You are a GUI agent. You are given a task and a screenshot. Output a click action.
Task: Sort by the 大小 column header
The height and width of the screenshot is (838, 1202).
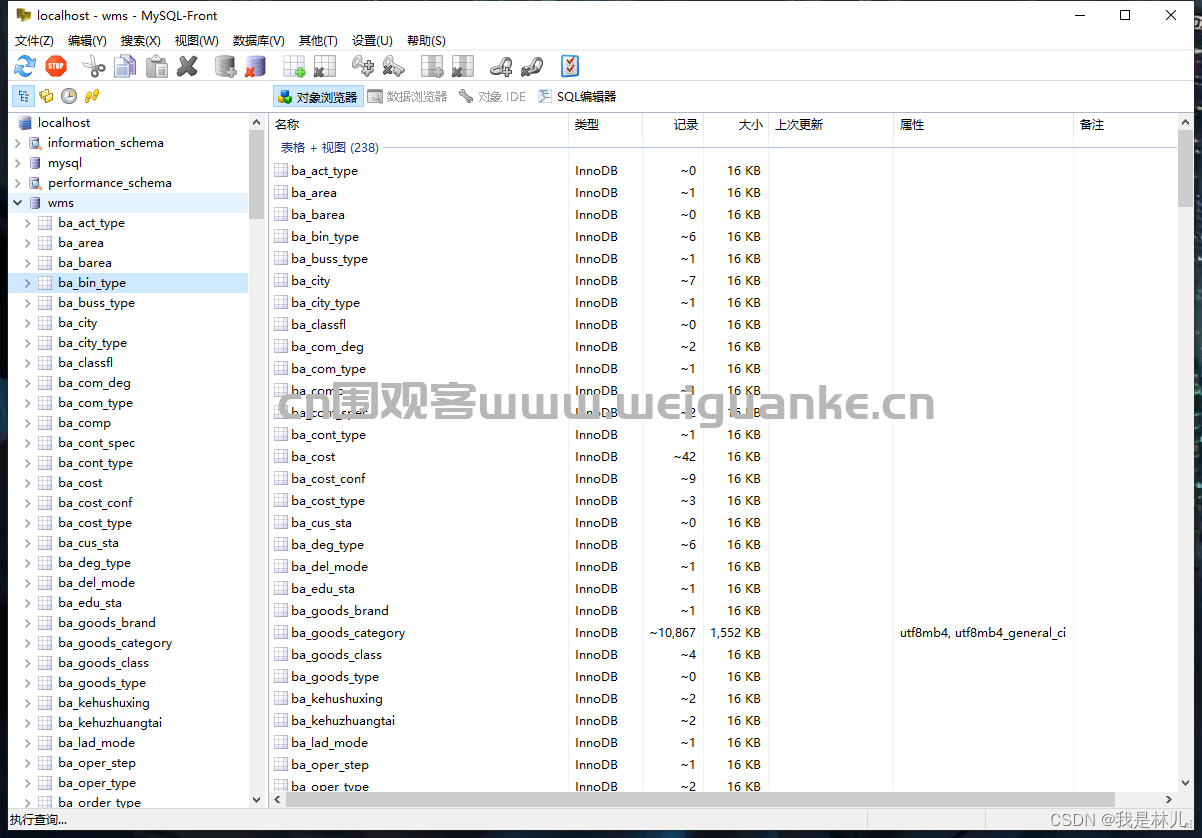pyautogui.click(x=735, y=125)
